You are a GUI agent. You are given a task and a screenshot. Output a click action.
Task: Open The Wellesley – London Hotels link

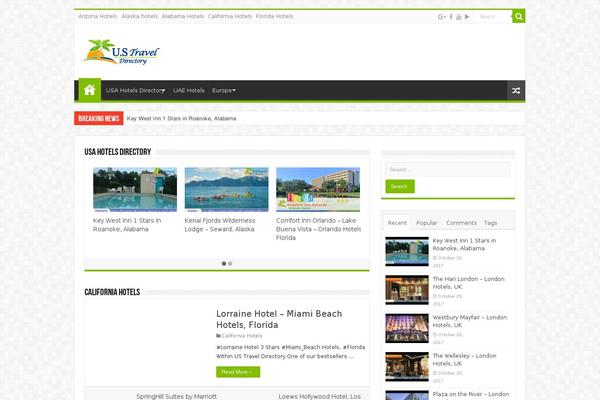[464, 359]
